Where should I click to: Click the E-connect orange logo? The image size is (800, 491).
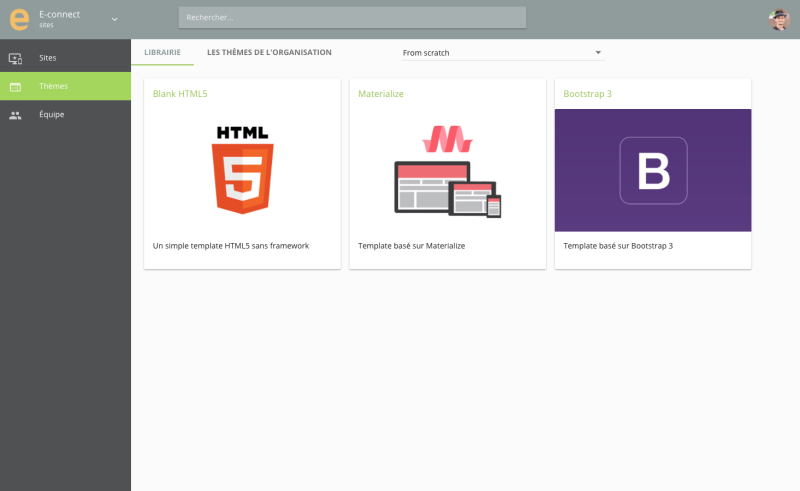click(x=19, y=19)
